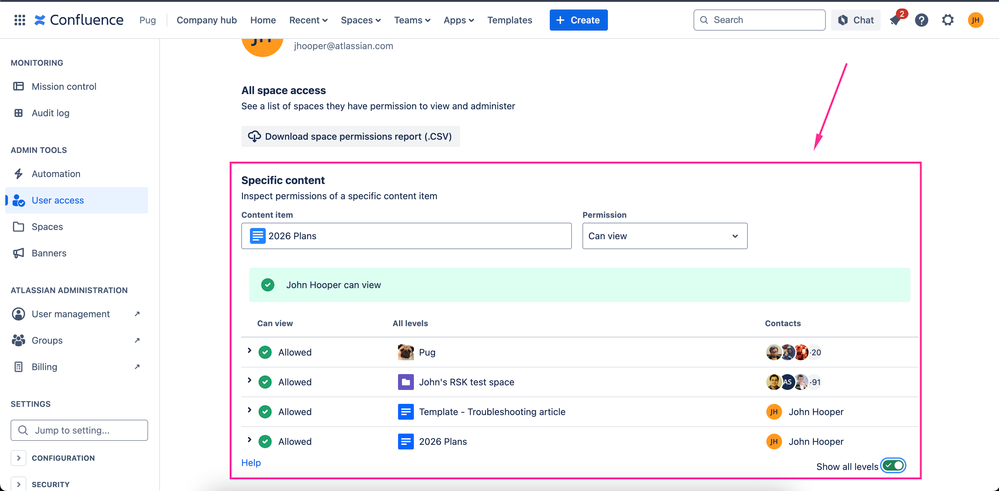The width and height of the screenshot is (999, 491).
Task: Click the User management person icon
Action: point(18,314)
